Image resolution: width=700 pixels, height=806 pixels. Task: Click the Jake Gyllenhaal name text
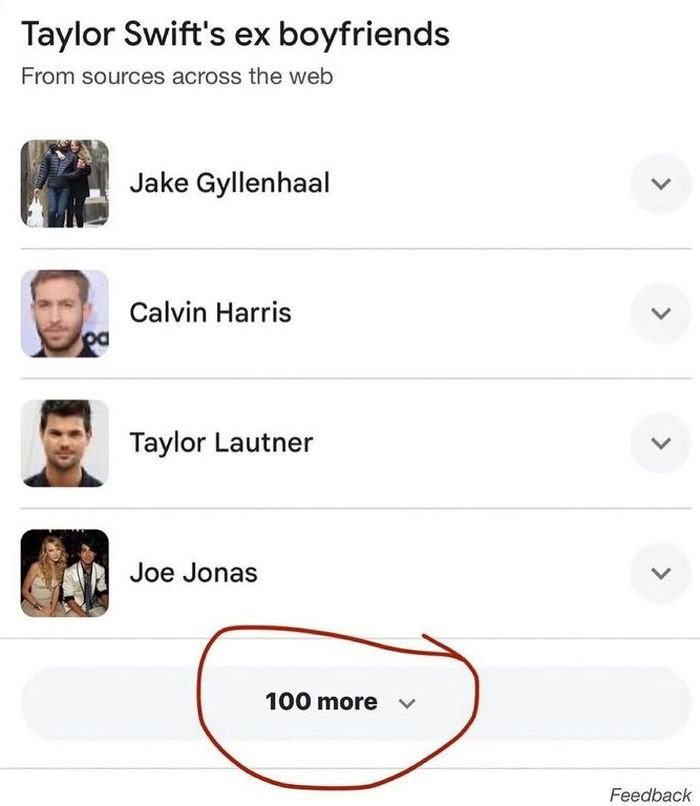point(229,183)
